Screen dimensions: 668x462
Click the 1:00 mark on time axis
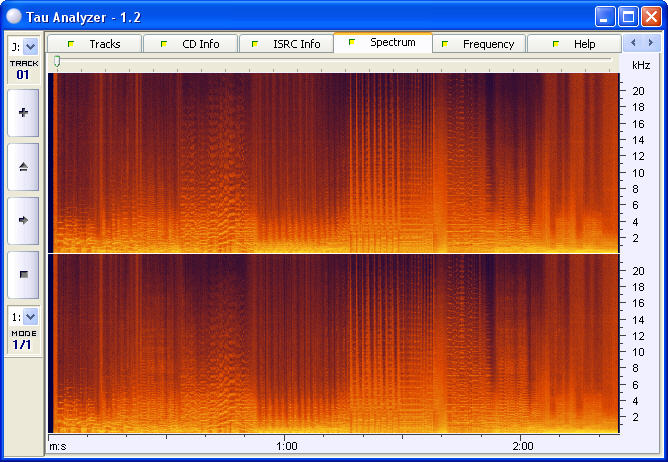coord(286,445)
